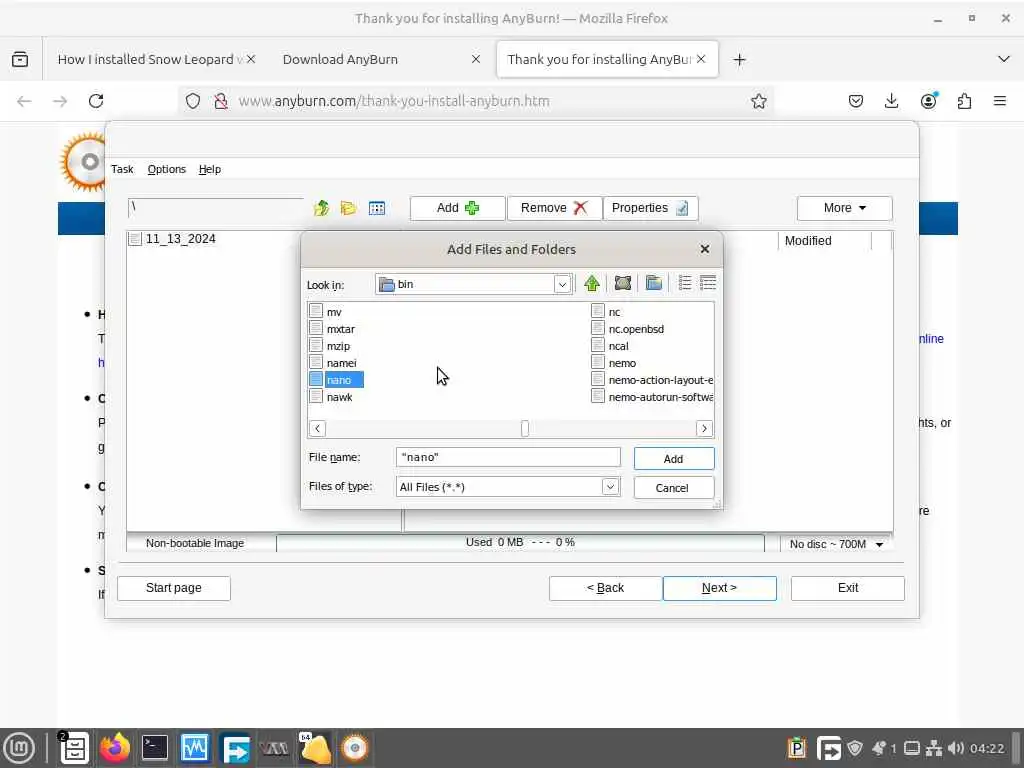Open the Task menu
1024x768 pixels.
[x=122, y=169]
